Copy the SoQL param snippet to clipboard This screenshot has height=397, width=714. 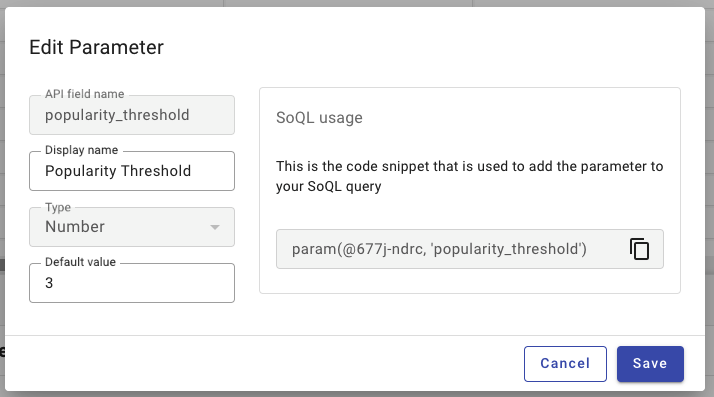(639, 249)
